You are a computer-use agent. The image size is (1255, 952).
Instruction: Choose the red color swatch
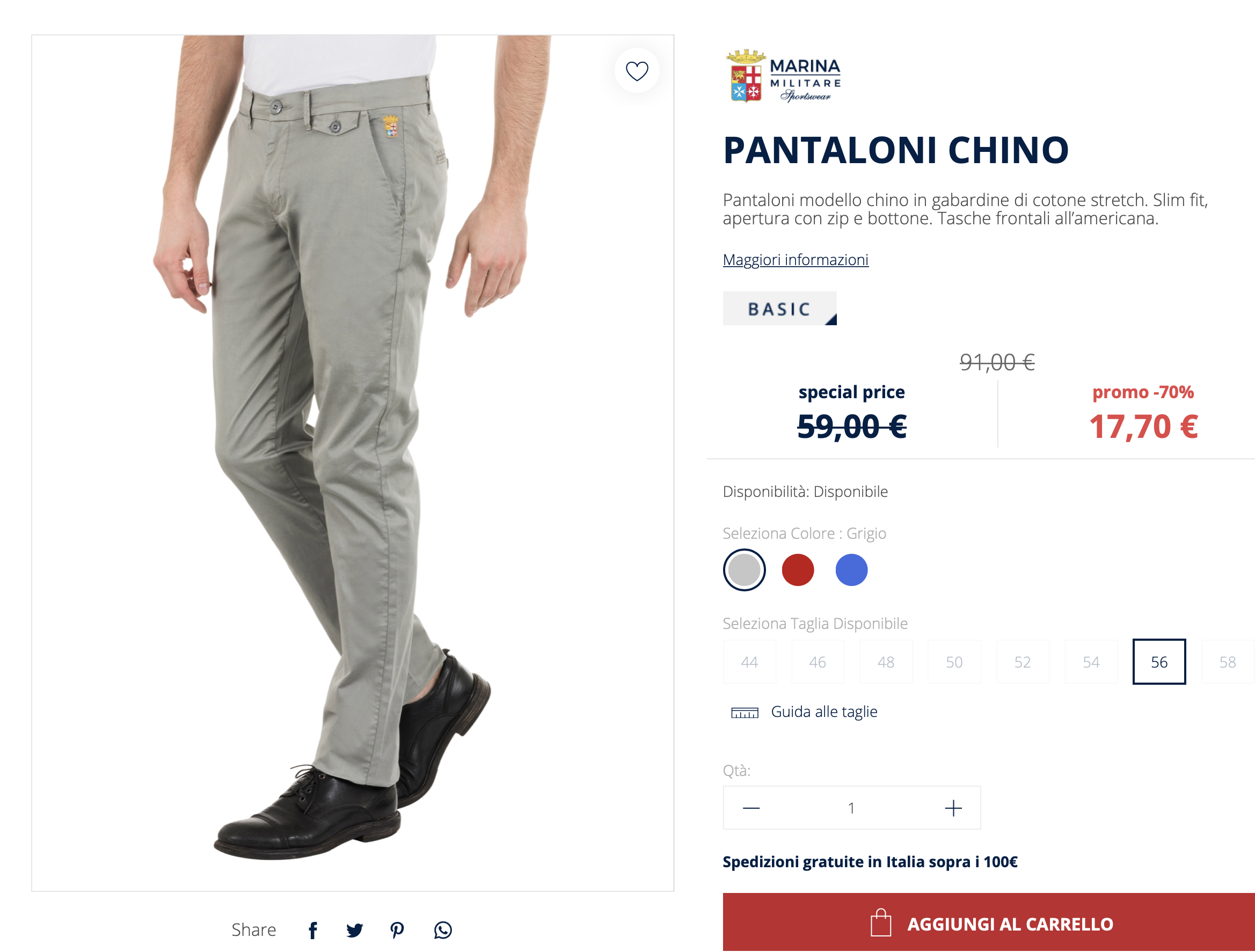point(798,569)
